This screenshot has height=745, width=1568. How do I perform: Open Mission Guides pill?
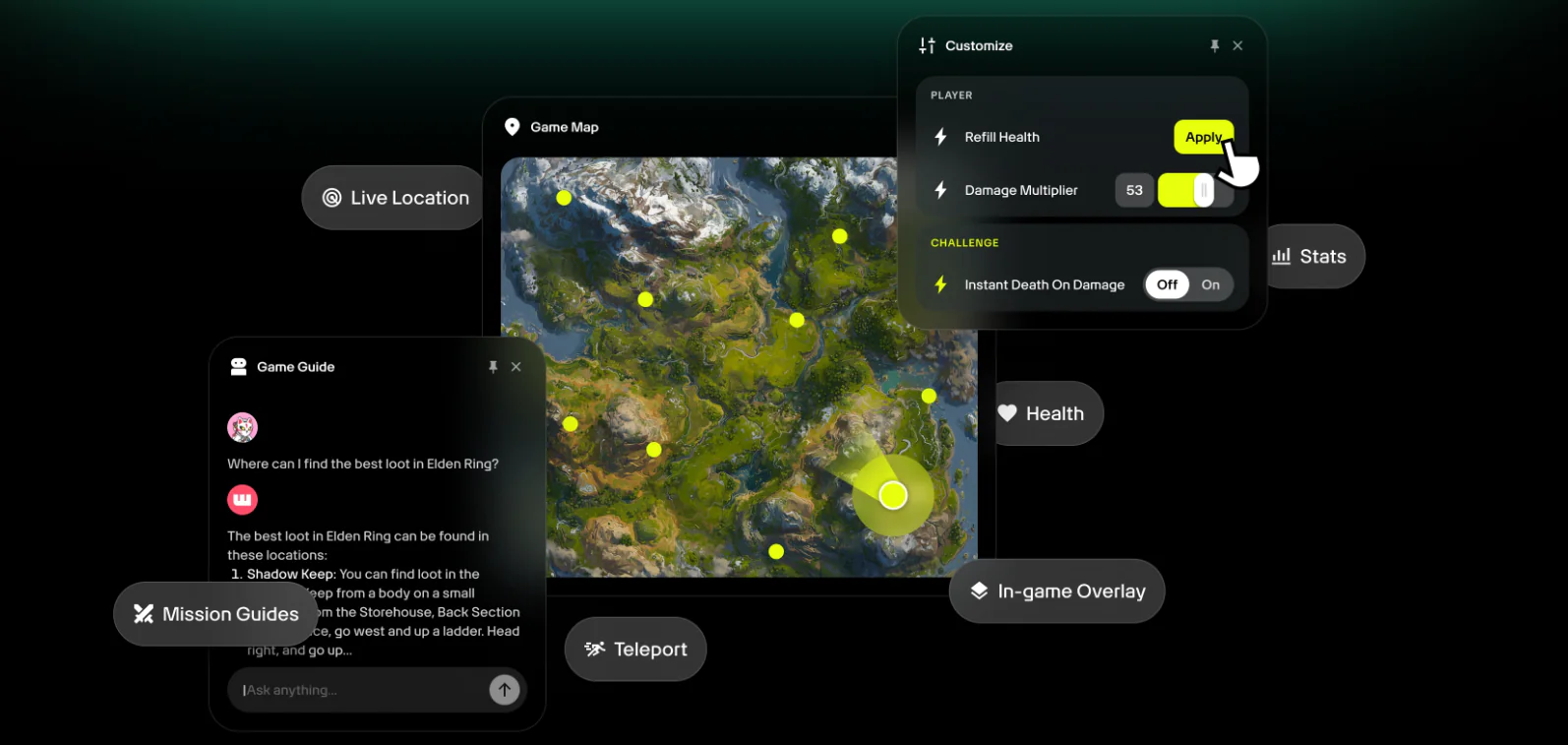click(x=216, y=614)
